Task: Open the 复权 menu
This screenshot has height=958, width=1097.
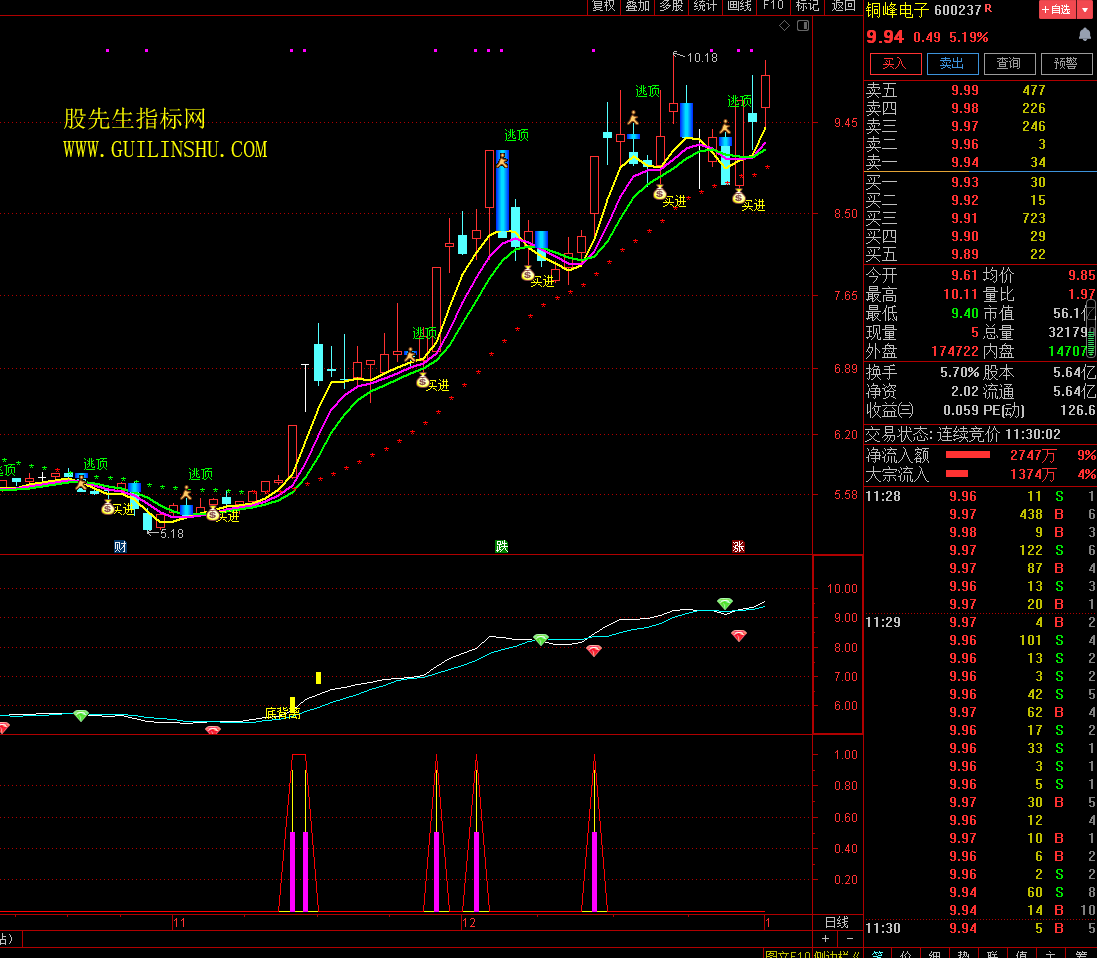Action: 602,6
